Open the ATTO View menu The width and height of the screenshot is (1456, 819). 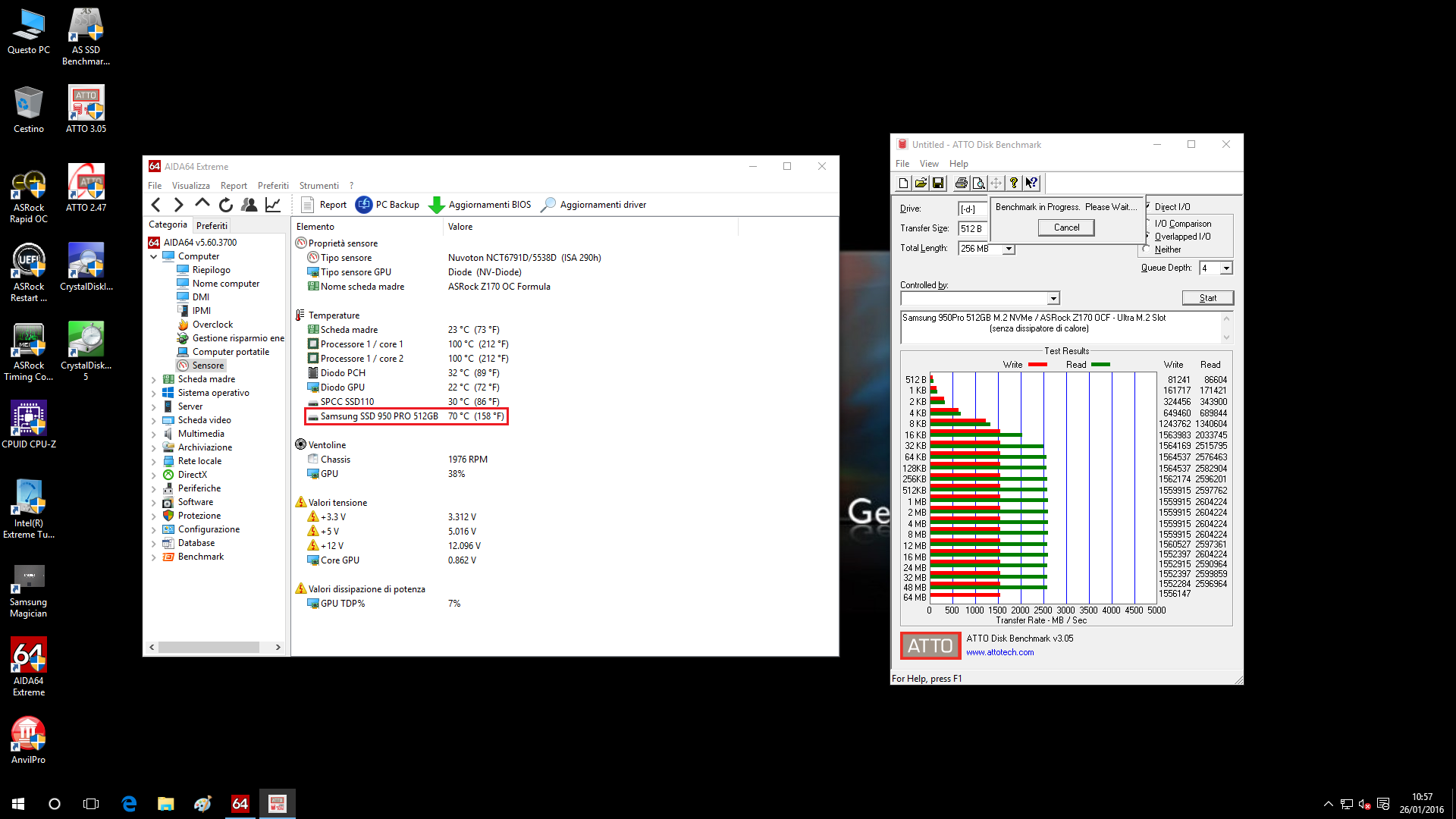(x=929, y=163)
